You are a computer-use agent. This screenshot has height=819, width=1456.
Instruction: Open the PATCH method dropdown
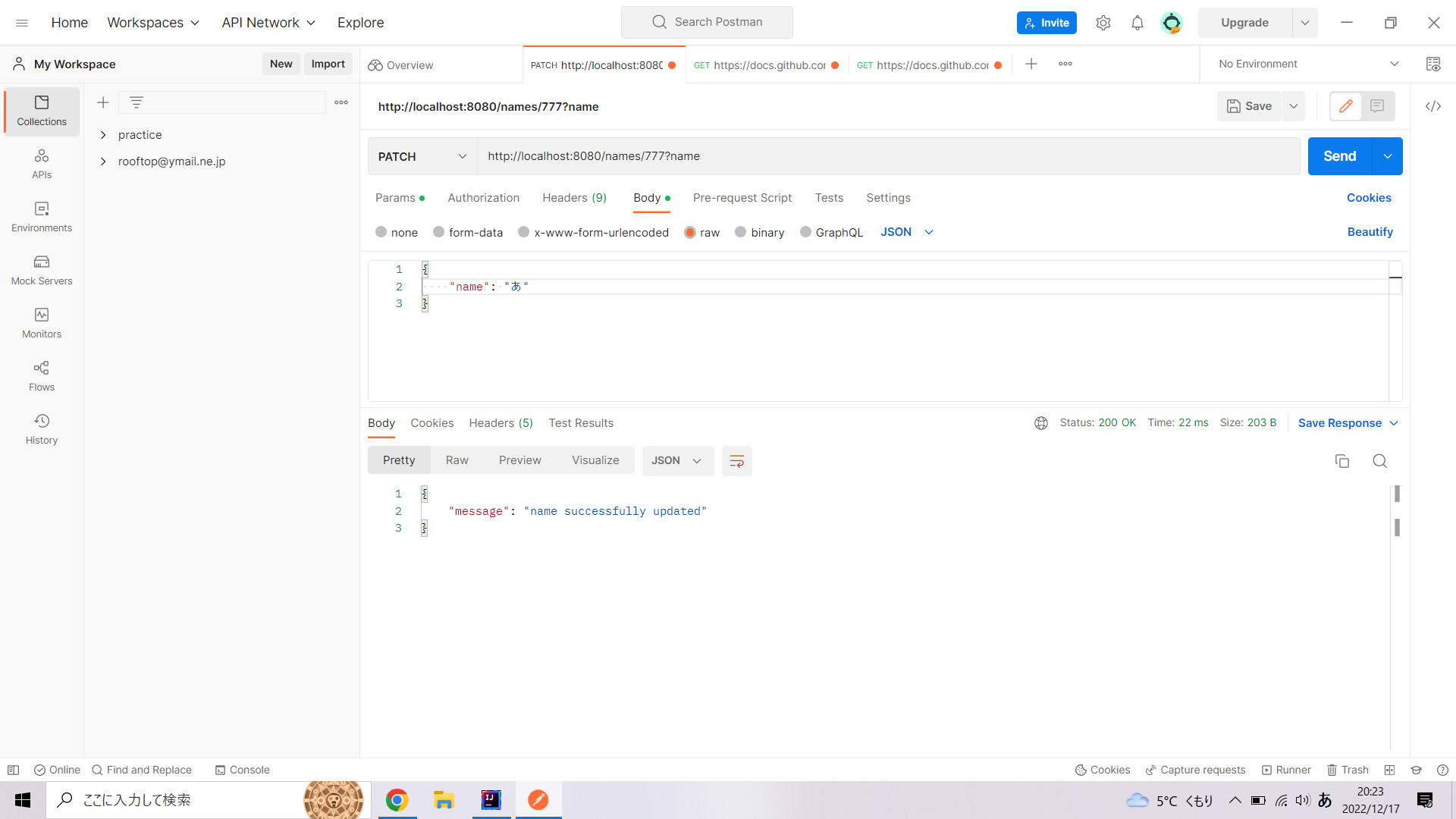point(422,156)
